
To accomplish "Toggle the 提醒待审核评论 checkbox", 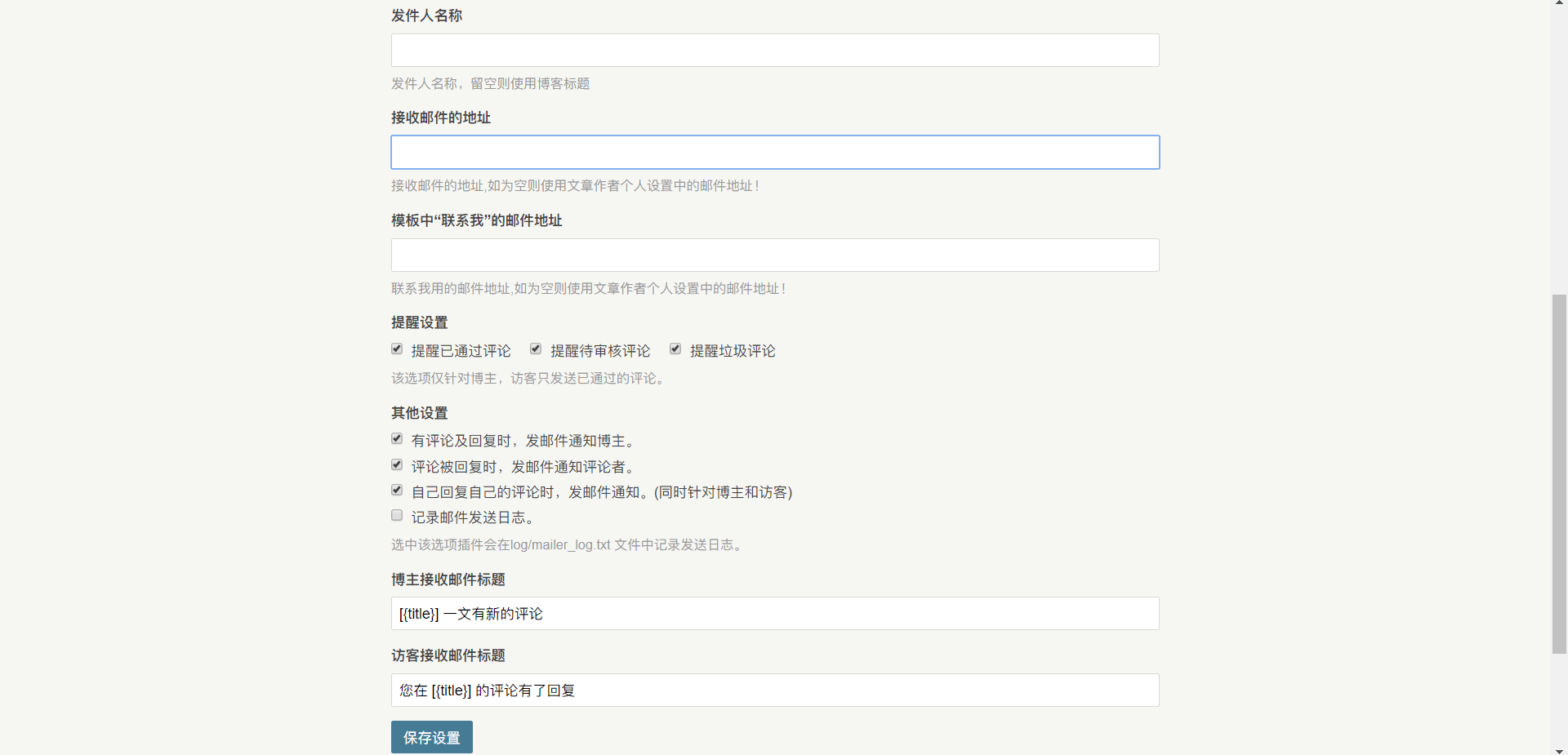I will [536, 349].
